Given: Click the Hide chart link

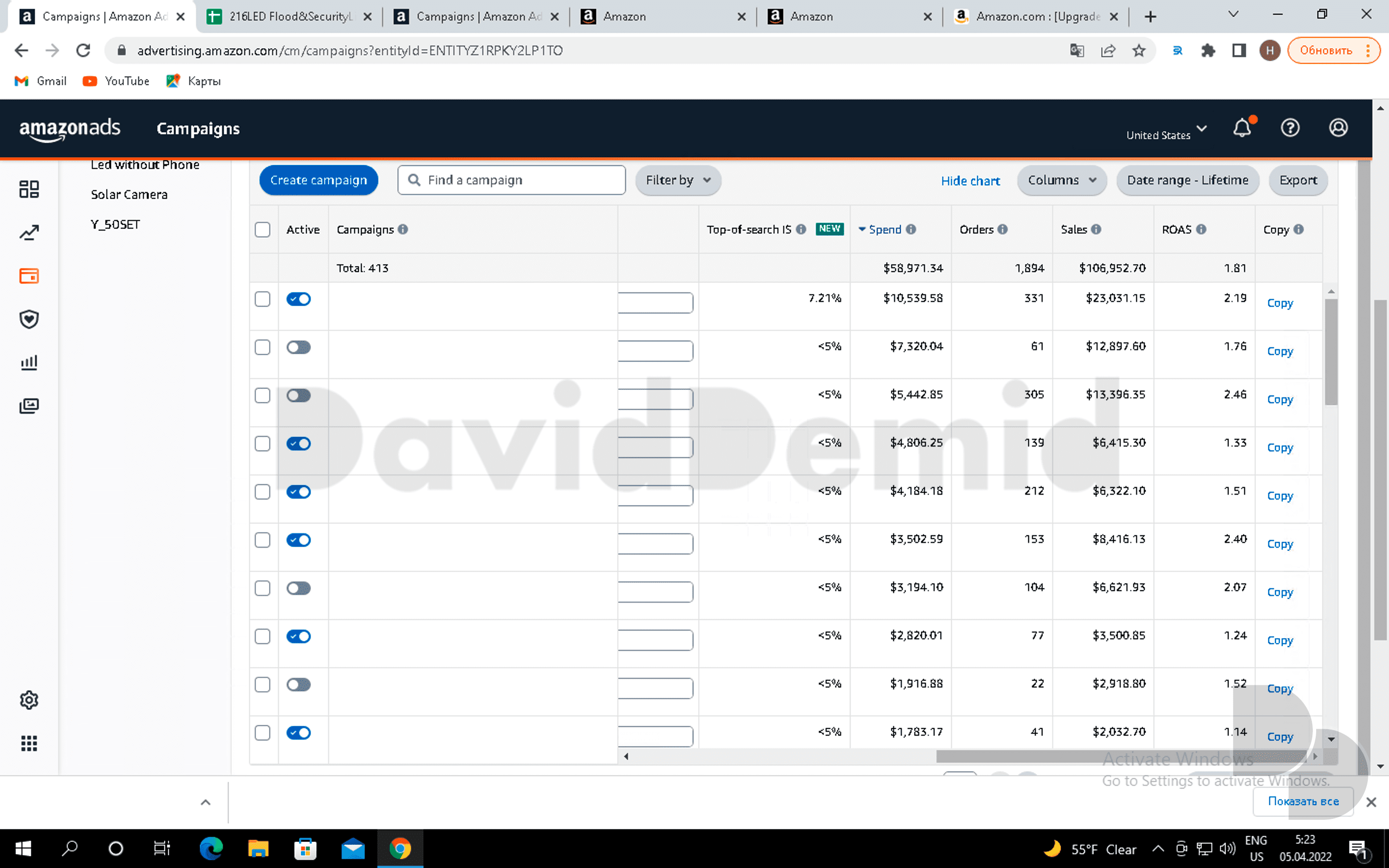Looking at the screenshot, I should tap(970, 181).
